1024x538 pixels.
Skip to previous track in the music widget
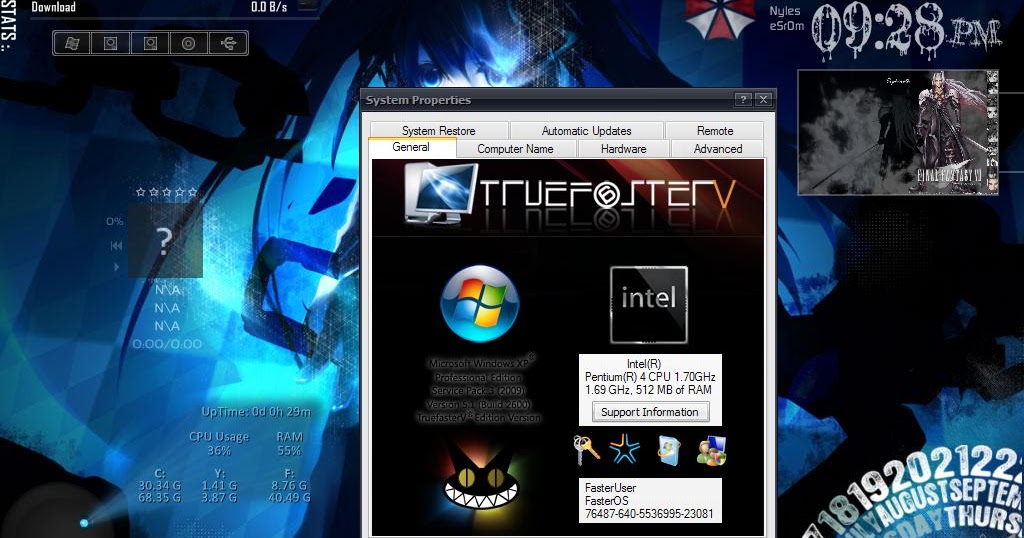116,245
